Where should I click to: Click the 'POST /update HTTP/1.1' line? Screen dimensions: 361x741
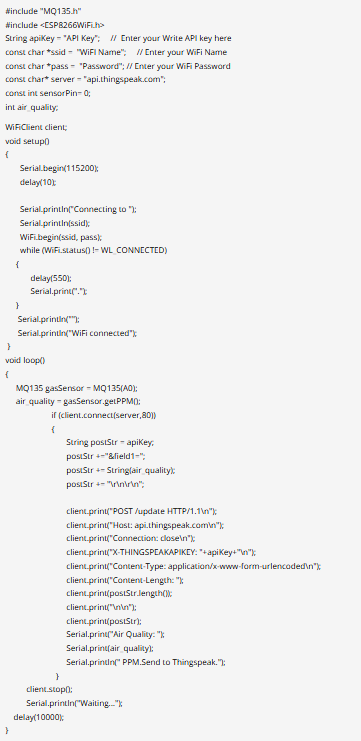[142, 511]
